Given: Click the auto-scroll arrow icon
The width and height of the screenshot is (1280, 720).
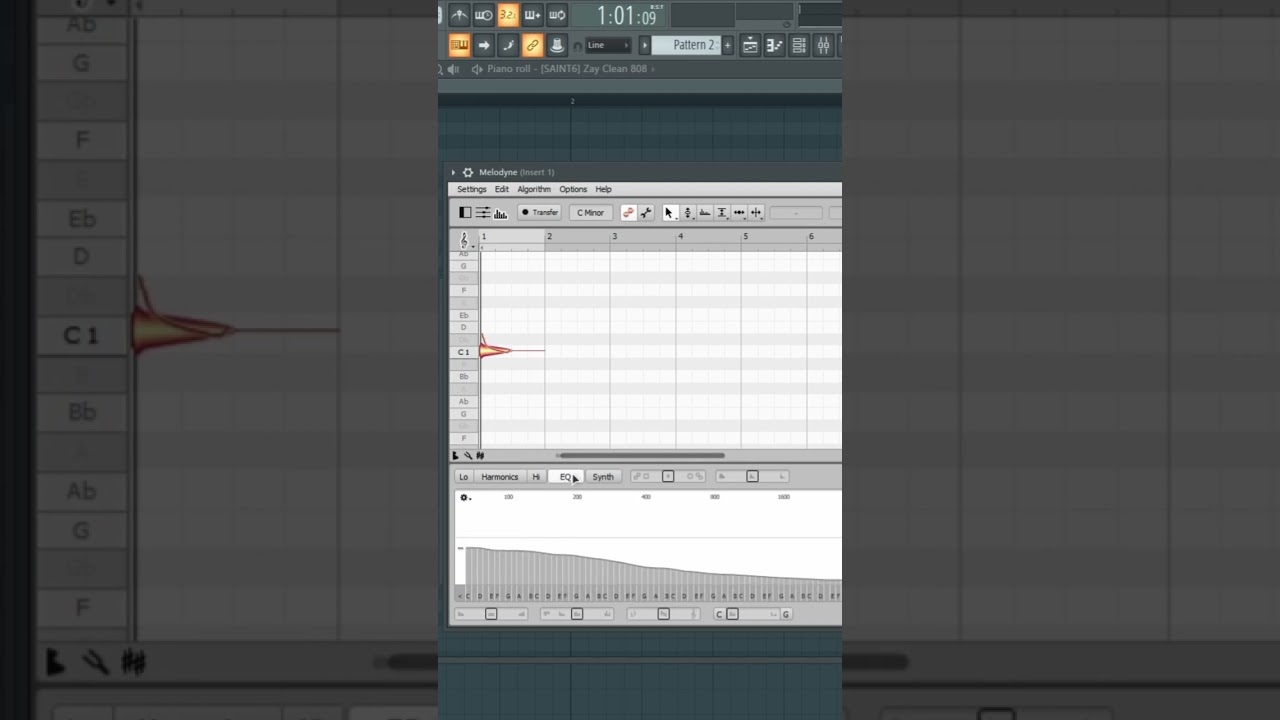Looking at the screenshot, I should pyautogui.click(x=483, y=45).
